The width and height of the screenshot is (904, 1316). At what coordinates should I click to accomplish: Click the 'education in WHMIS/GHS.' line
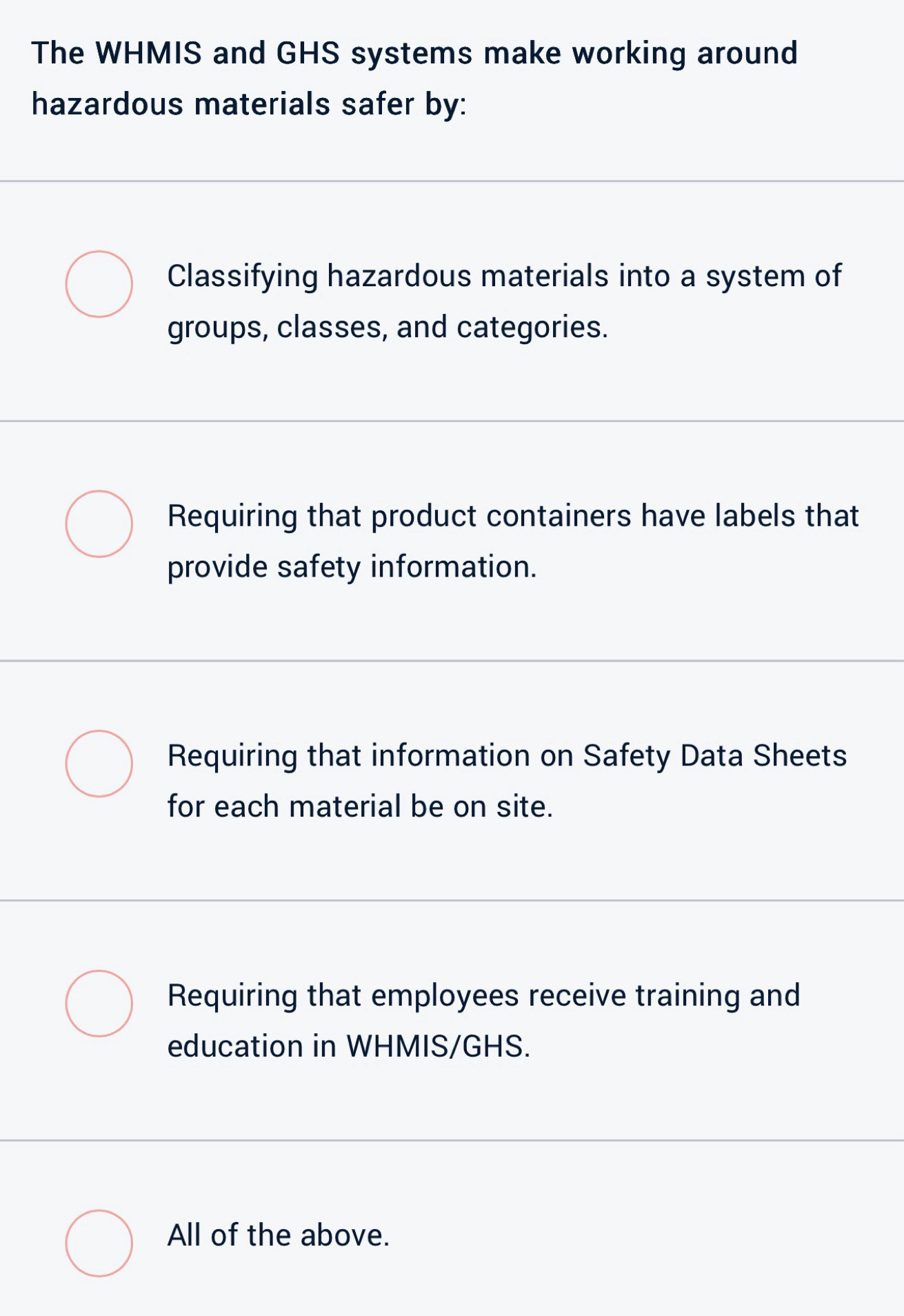tap(350, 1046)
